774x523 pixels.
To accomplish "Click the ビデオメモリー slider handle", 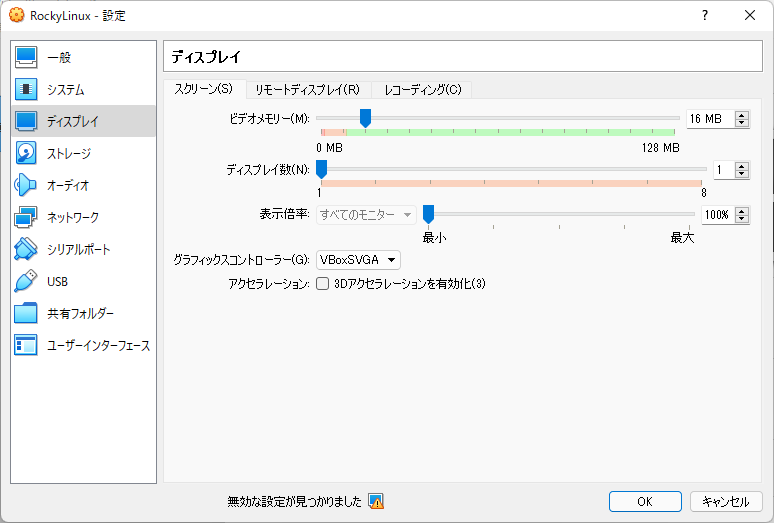I will click(x=365, y=119).
